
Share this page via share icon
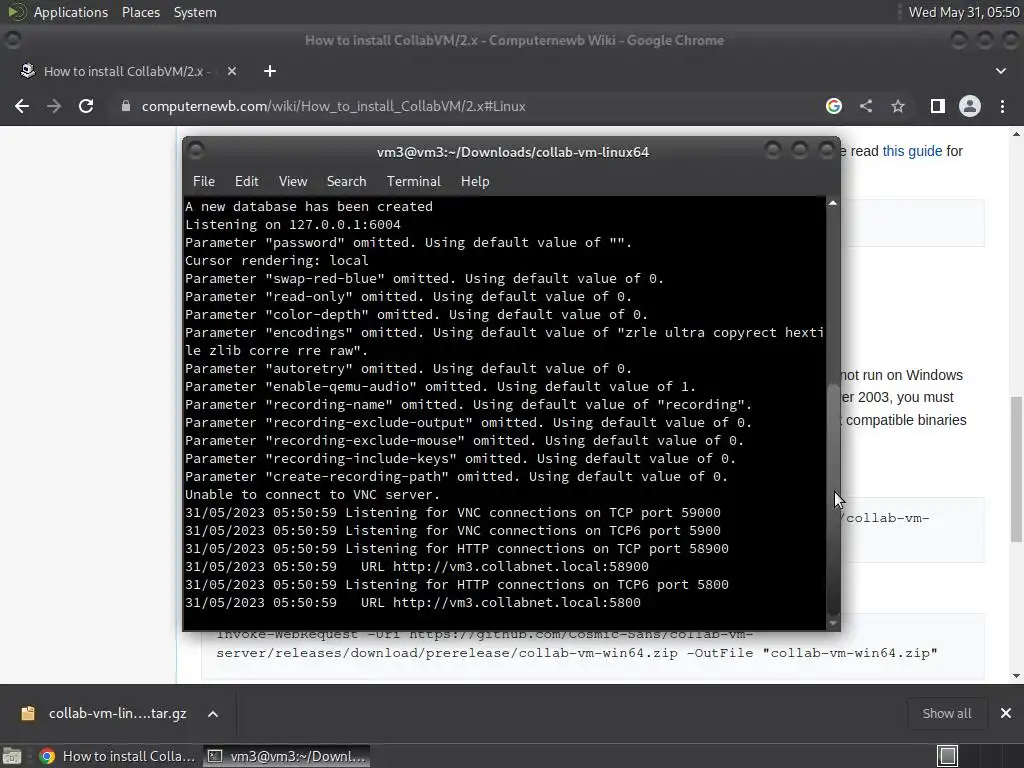pyautogui.click(x=866, y=106)
